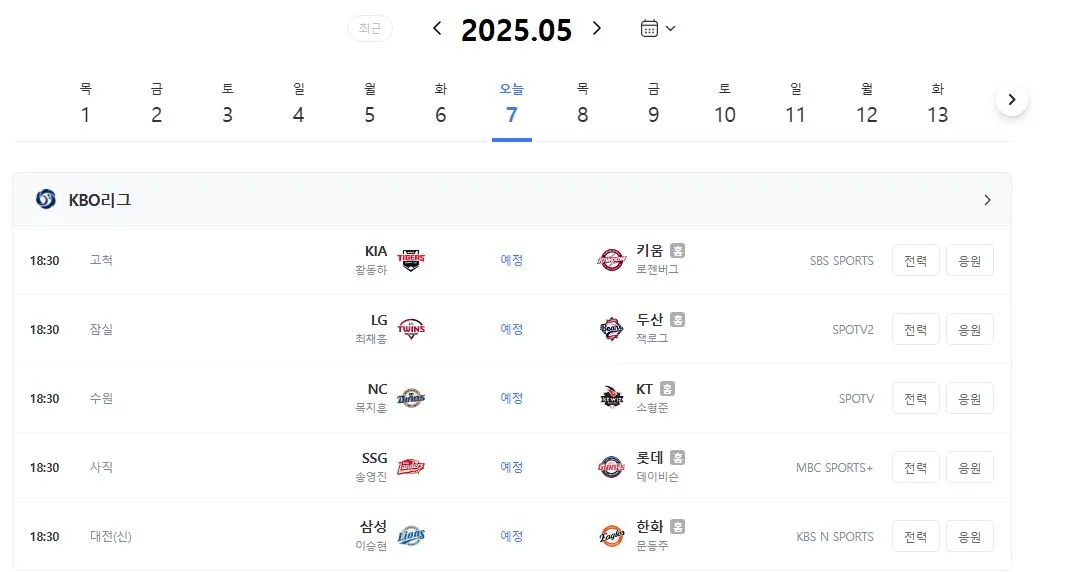Screen dimensions: 1065x572
Task: Select date 8 목 tab
Action: (x=583, y=104)
